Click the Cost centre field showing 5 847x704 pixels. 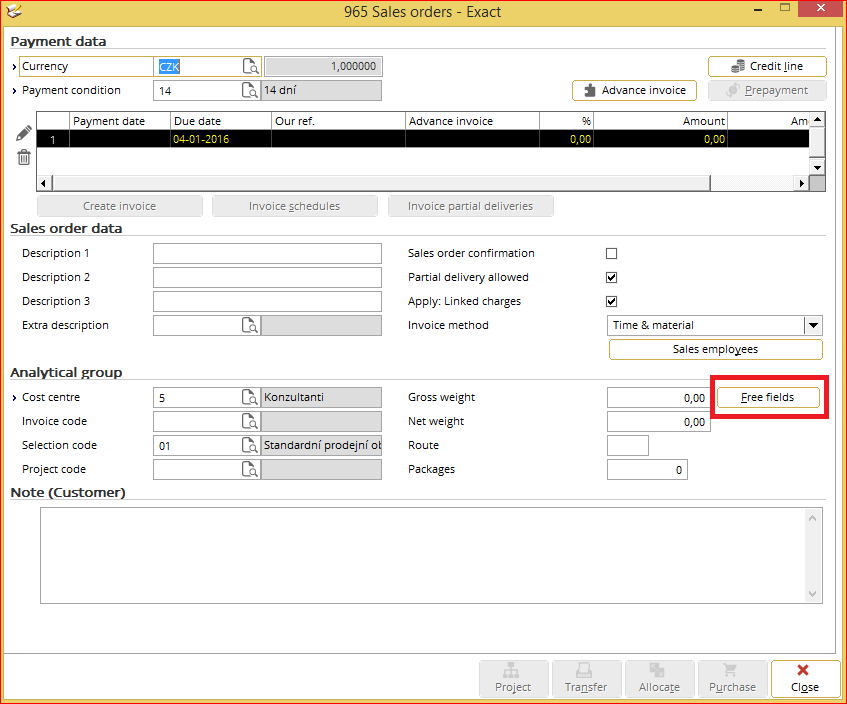[198, 398]
